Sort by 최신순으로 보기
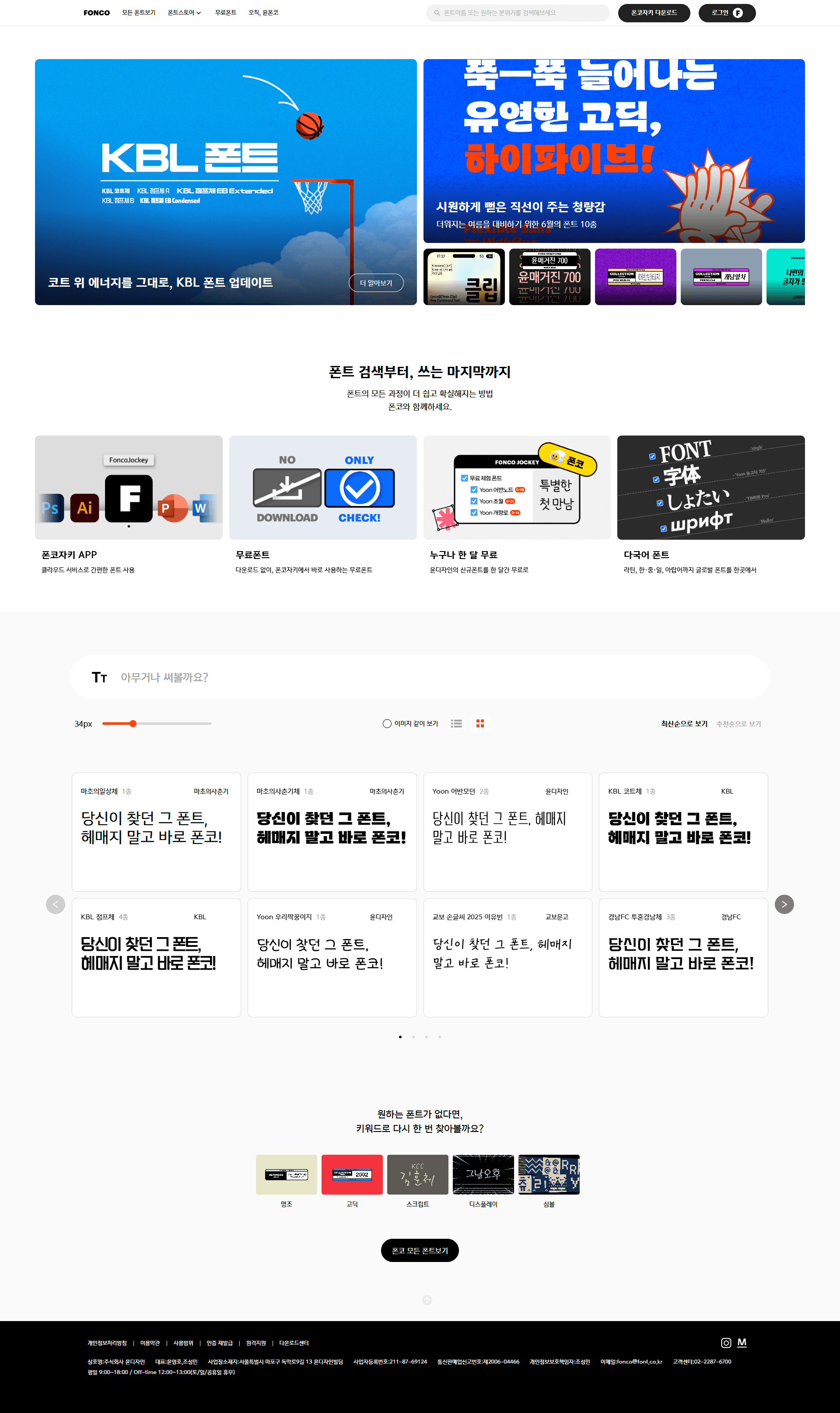This screenshot has height=1413, width=840. pos(684,723)
